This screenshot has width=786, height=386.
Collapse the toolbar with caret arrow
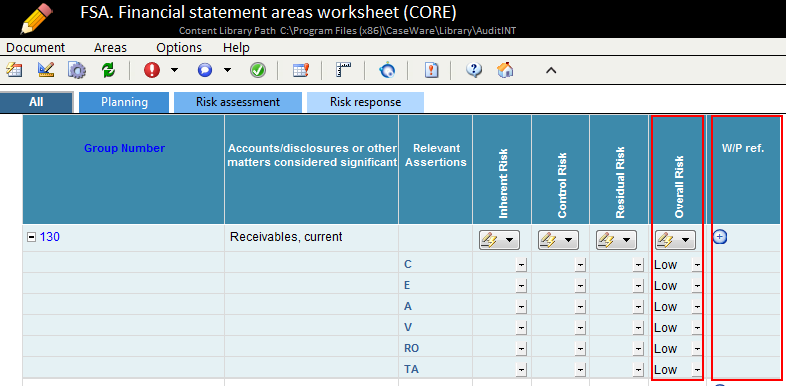(x=551, y=71)
